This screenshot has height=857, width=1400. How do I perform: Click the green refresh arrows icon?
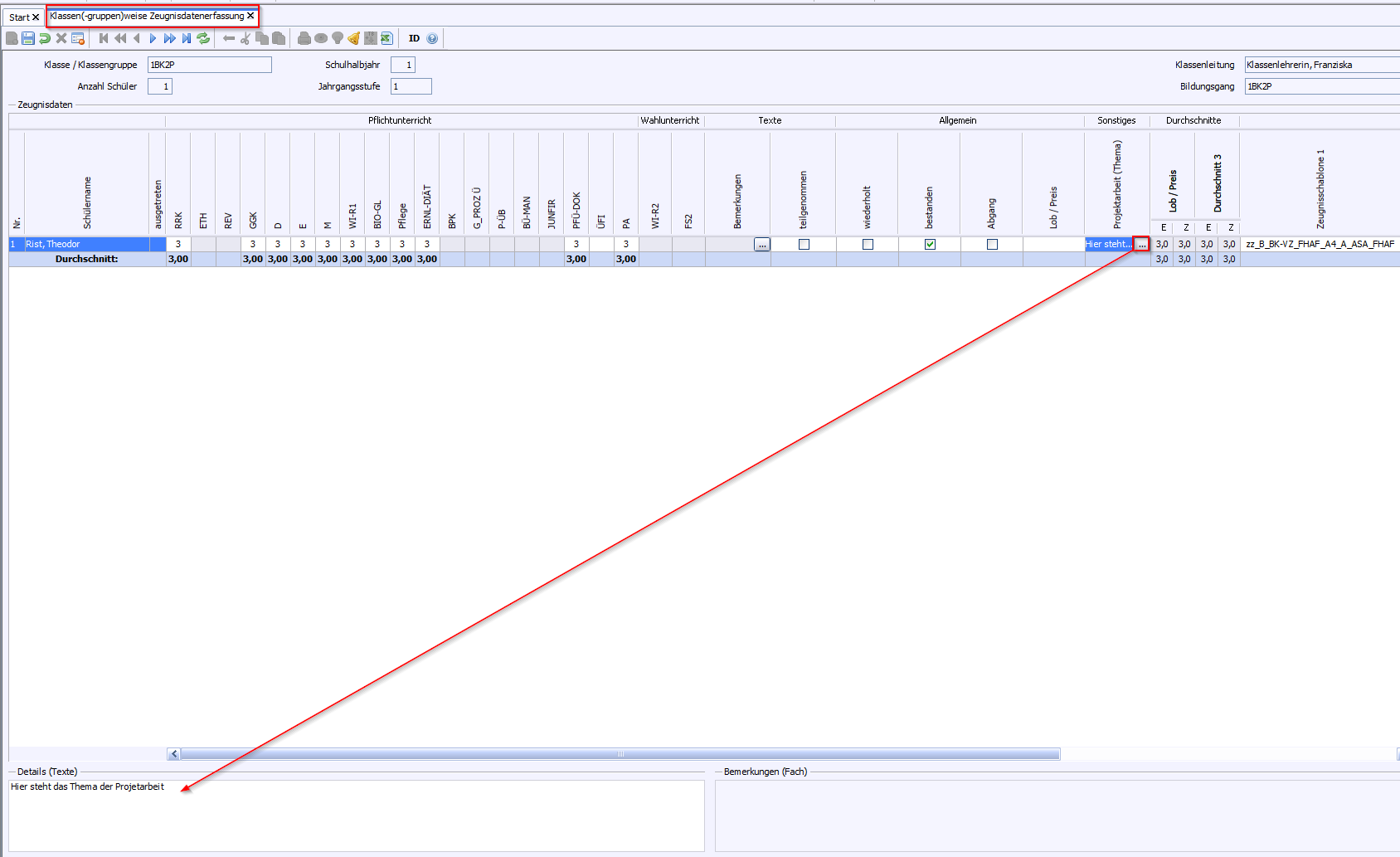point(203,38)
